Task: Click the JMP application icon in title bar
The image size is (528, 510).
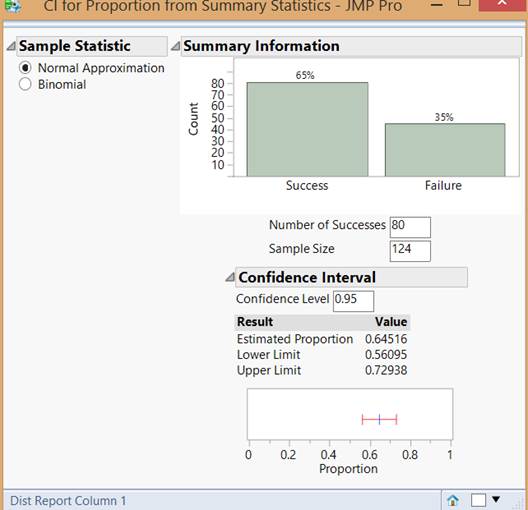Action: point(12,6)
